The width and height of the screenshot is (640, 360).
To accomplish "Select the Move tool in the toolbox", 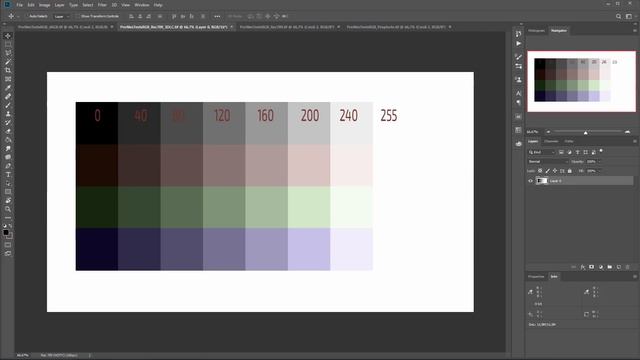I will tap(8, 36).
